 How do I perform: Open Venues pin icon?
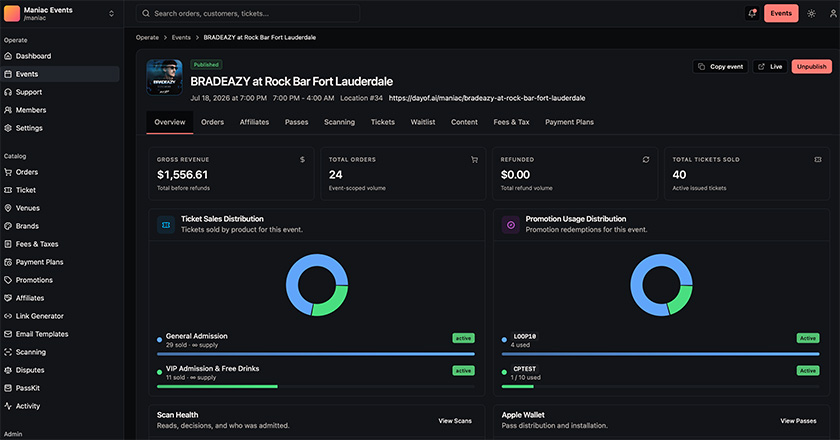[x=8, y=208]
